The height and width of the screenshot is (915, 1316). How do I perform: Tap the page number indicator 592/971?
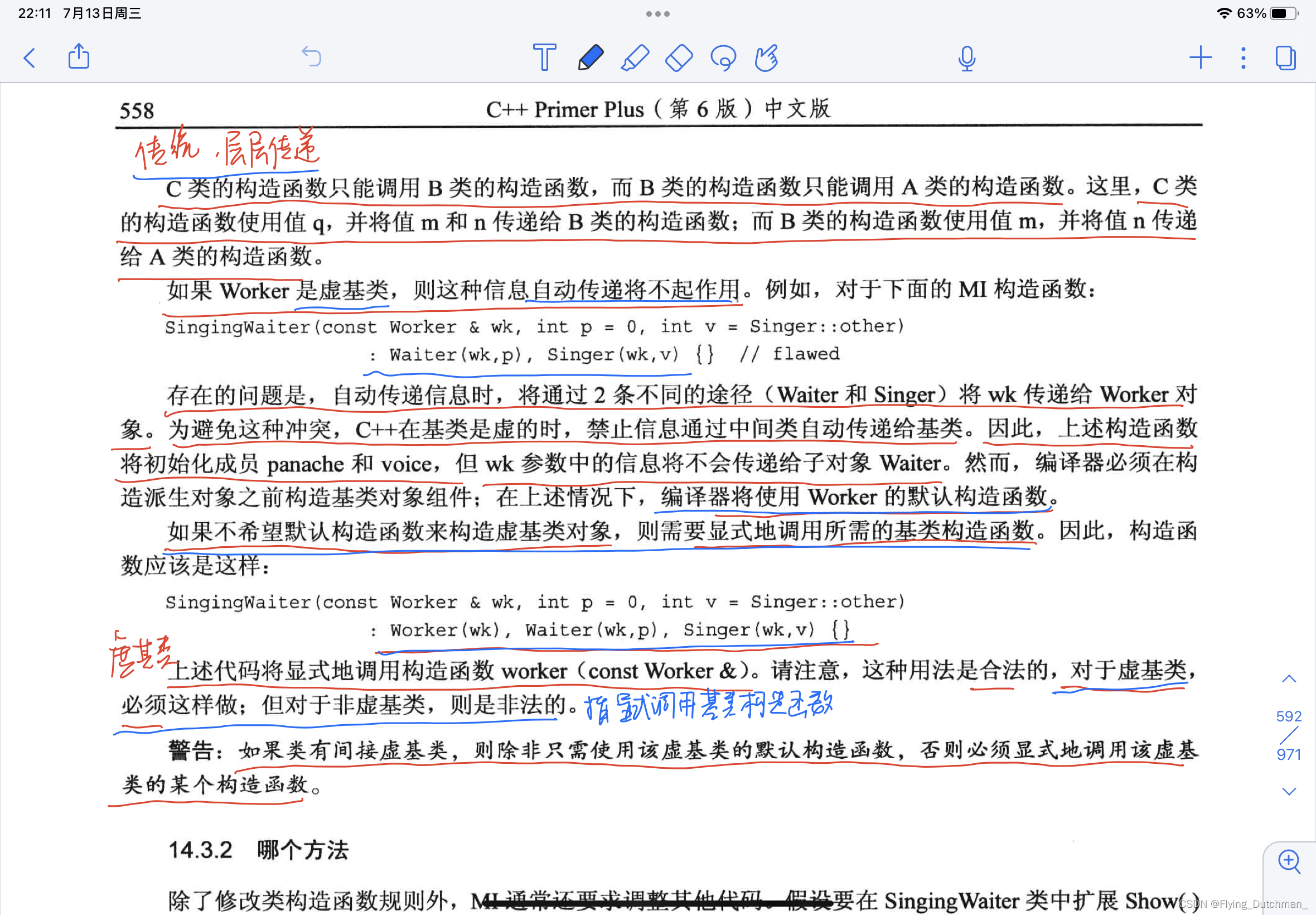coord(1289,735)
